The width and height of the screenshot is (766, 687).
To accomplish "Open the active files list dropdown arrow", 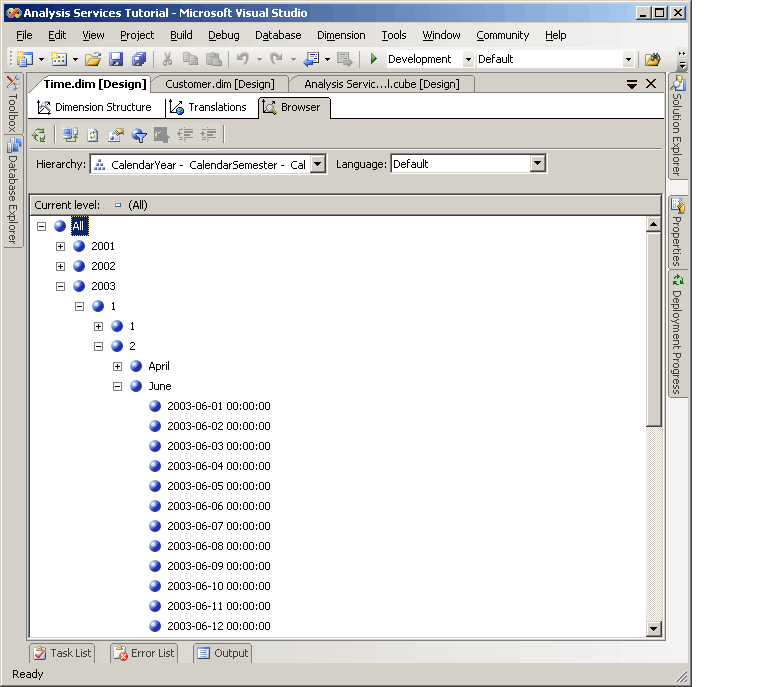I will point(632,84).
